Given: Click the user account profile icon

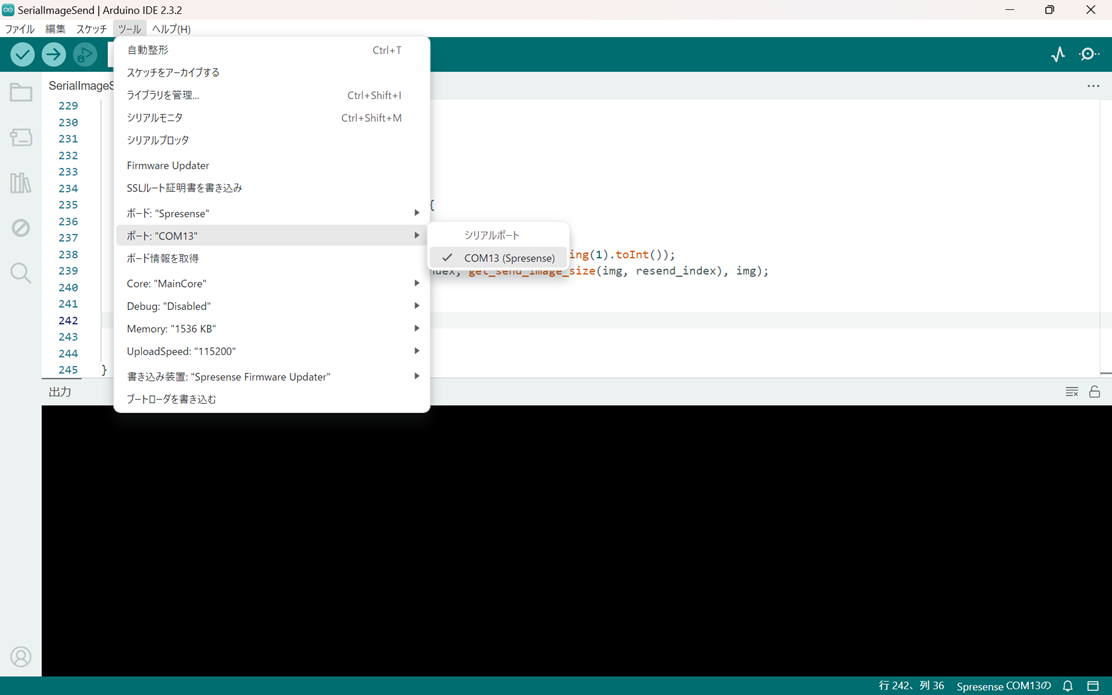Looking at the screenshot, I should point(21,657).
